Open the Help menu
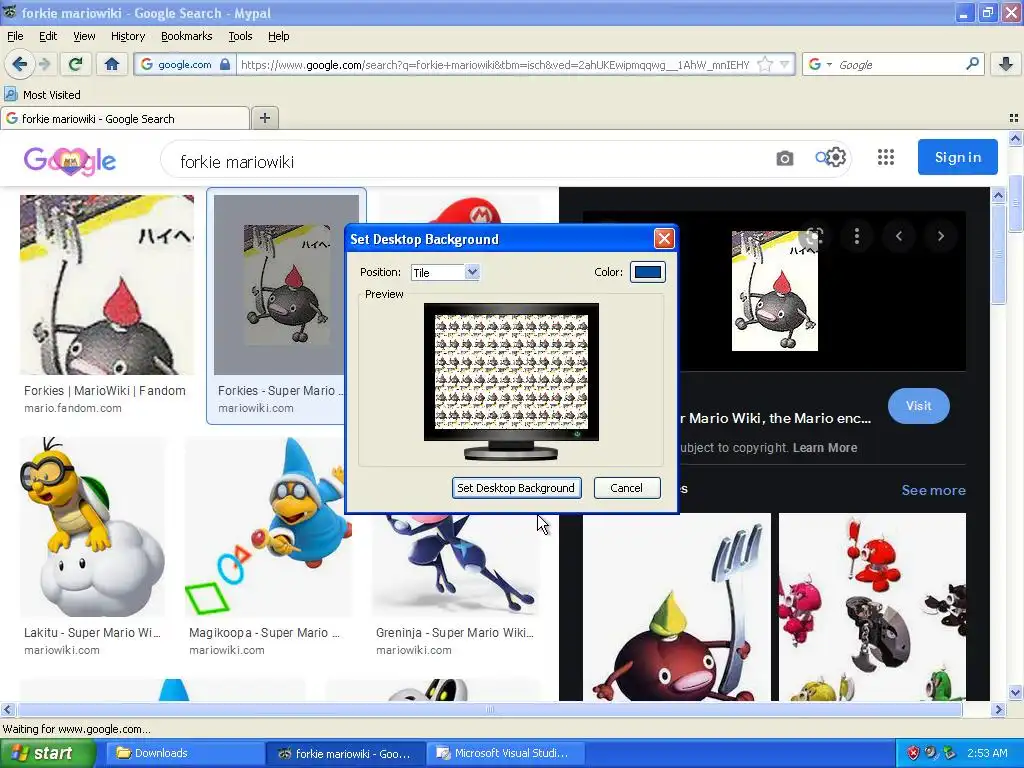This screenshot has height=768, width=1024. pyautogui.click(x=278, y=36)
